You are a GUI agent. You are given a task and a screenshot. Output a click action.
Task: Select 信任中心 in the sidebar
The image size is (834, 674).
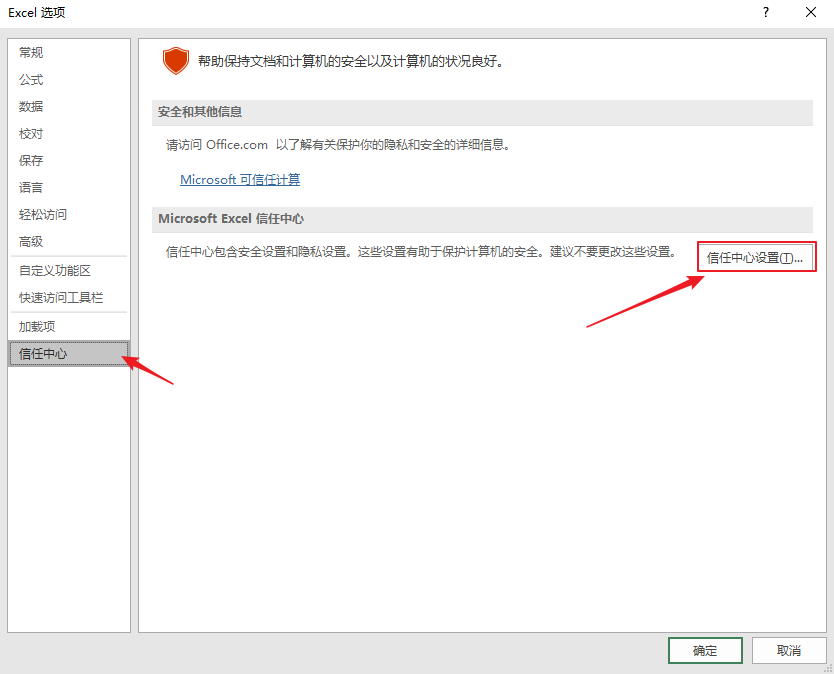(69, 354)
